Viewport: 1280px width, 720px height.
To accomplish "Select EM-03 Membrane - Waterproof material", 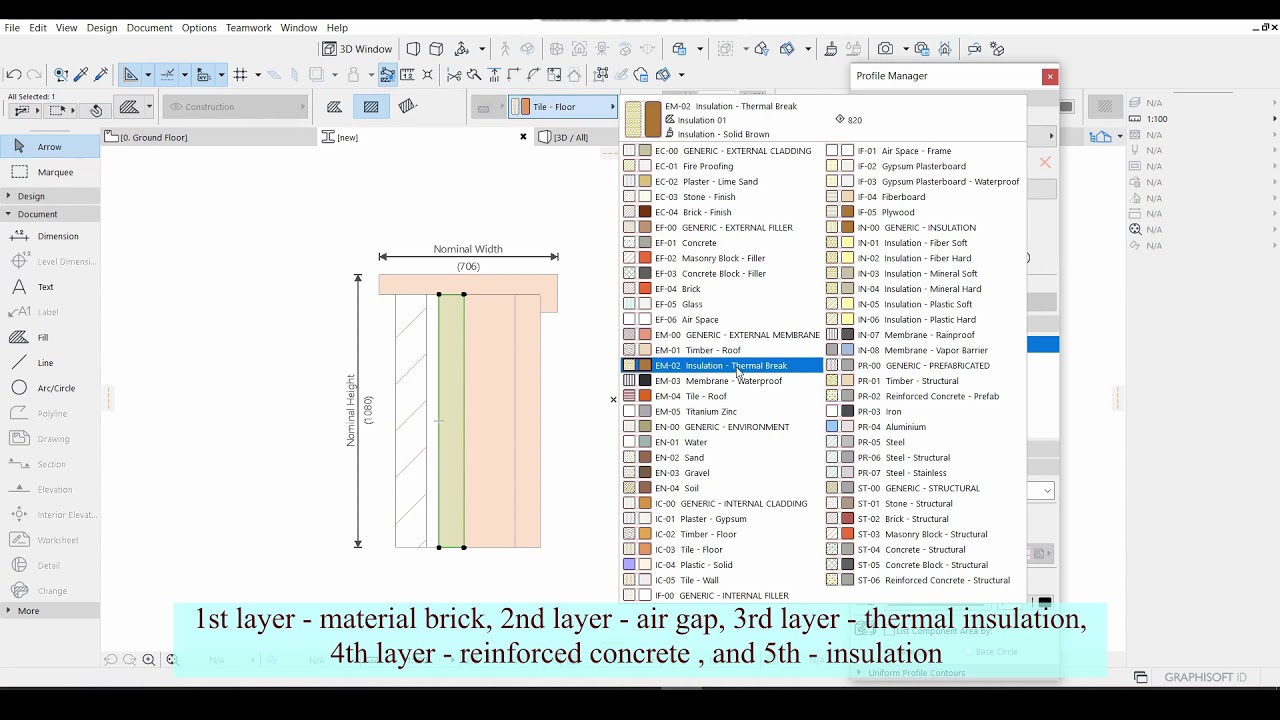I will point(722,381).
